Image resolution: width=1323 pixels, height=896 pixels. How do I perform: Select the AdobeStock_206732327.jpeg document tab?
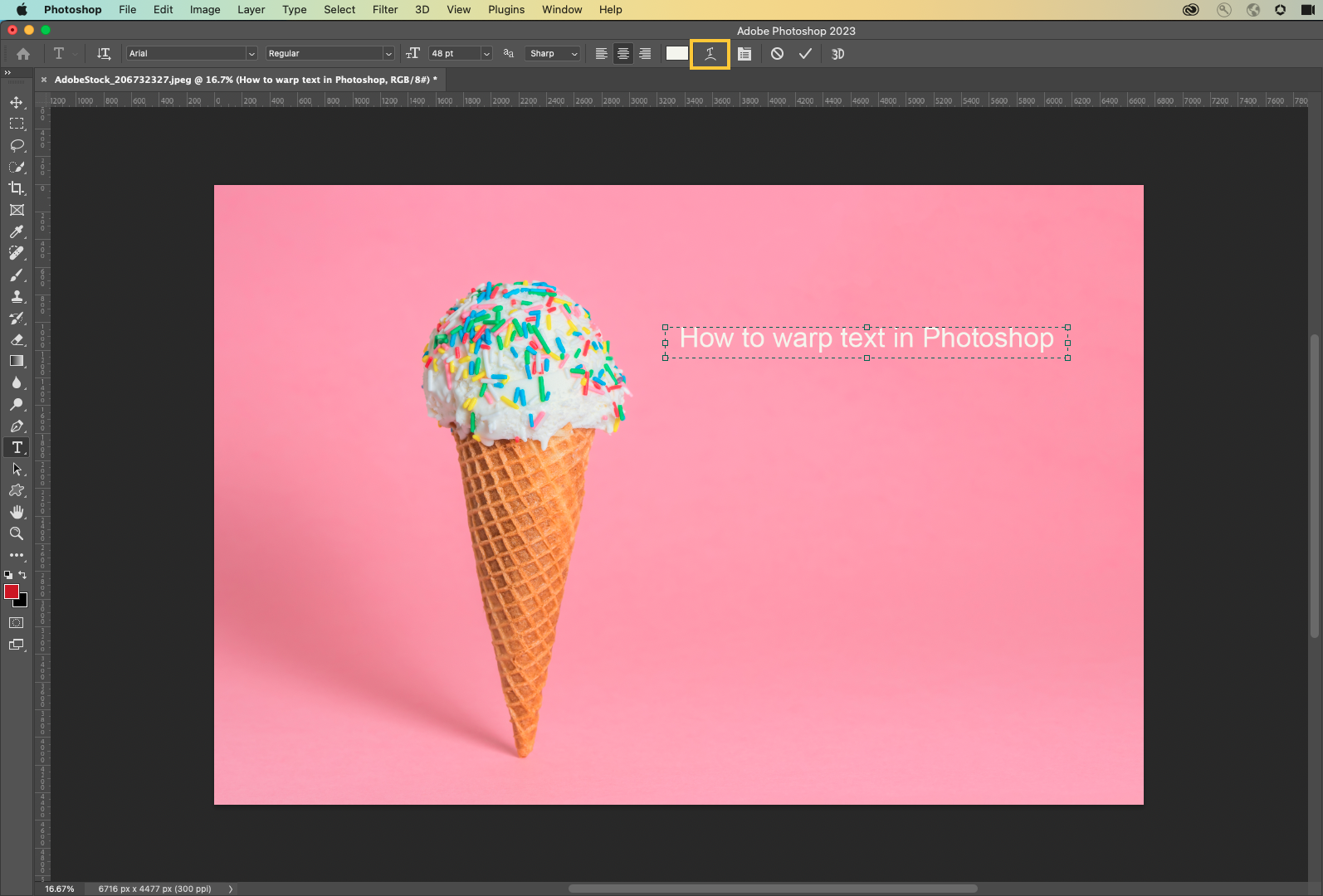pyautogui.click(x=245, y=80)
